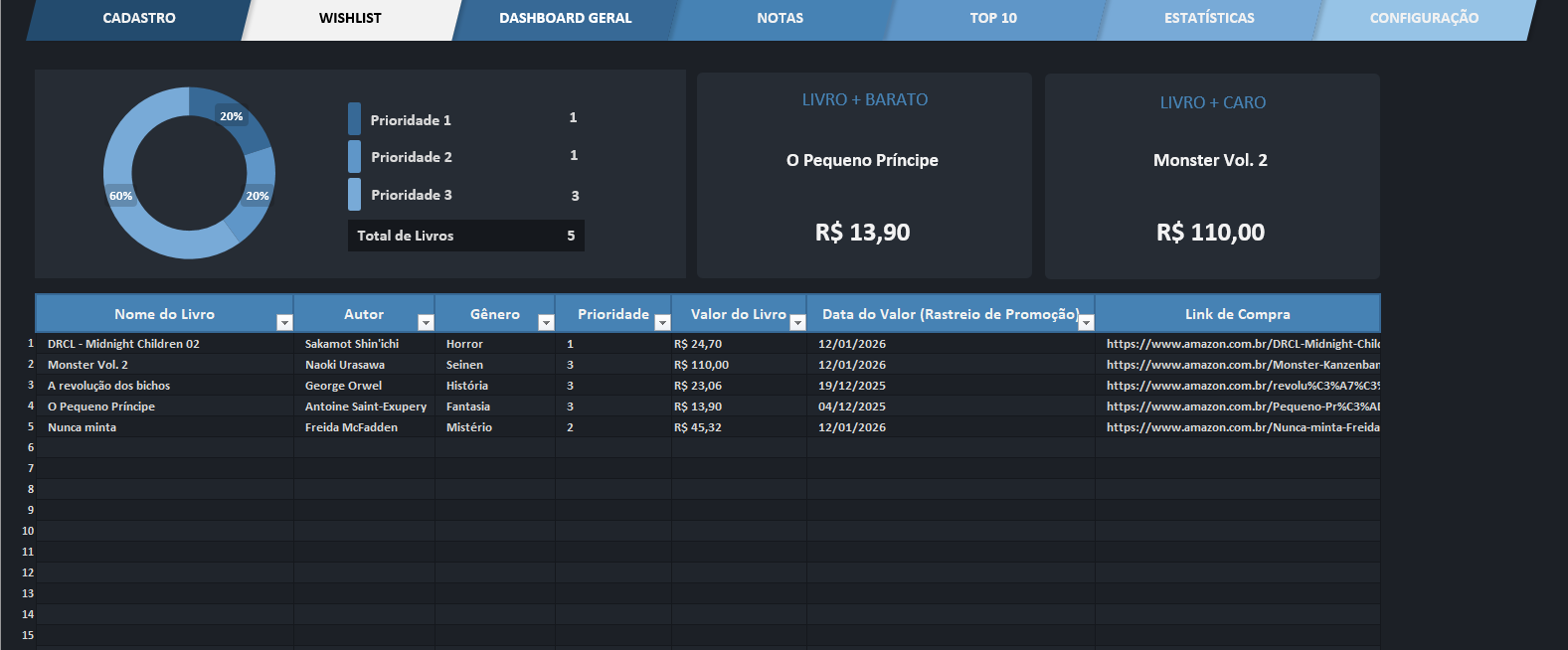1568x650 pixels.
Task: Select the cell 'A revolução dos bichos'
Action: (165, 386)
